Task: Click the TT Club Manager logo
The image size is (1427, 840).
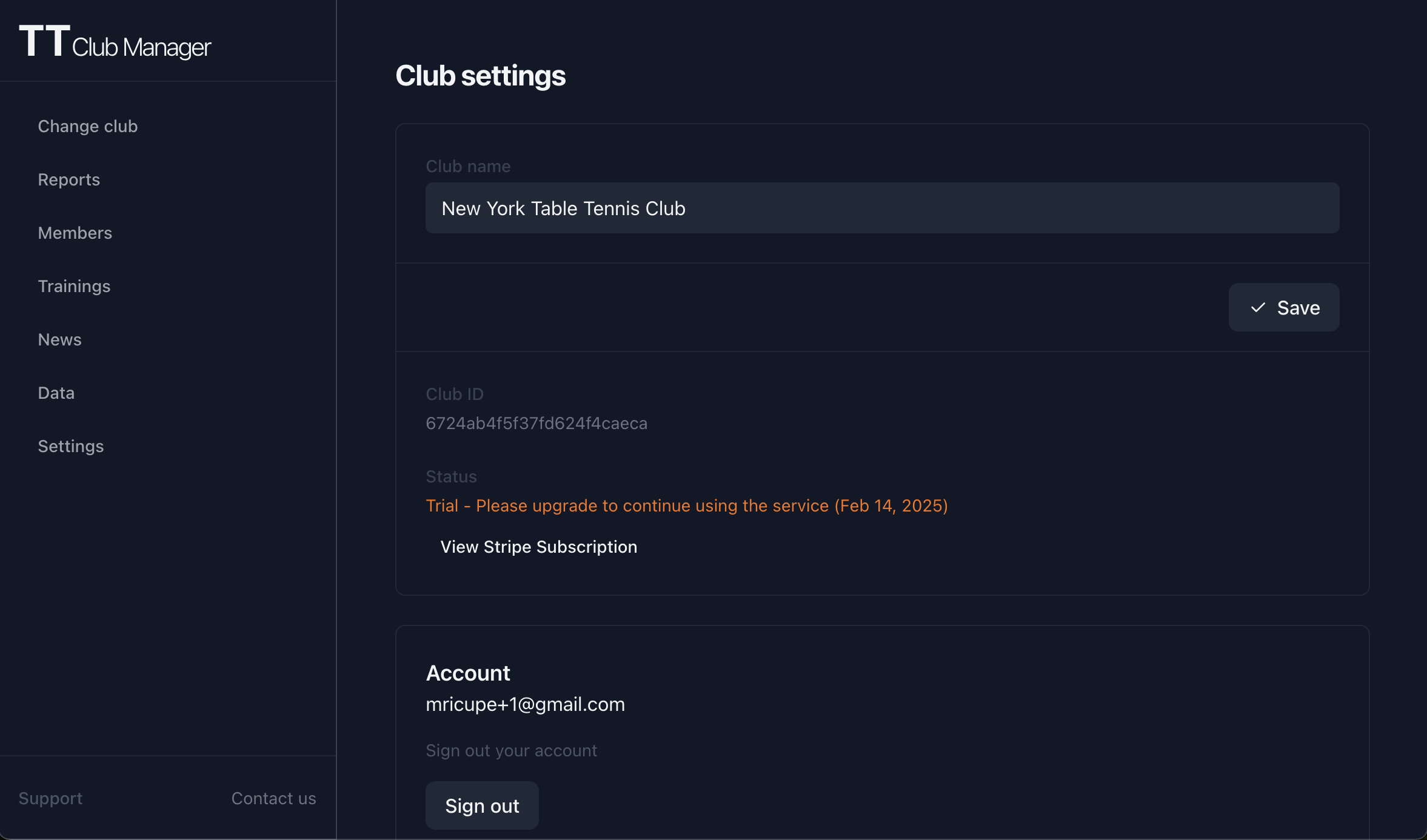Action: point(115,42)
